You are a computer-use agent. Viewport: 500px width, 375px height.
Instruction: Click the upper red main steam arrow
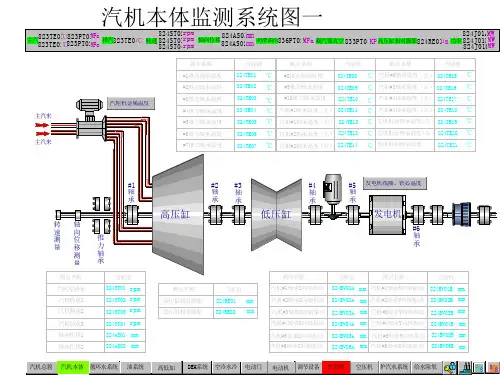[x=42, y=125]
